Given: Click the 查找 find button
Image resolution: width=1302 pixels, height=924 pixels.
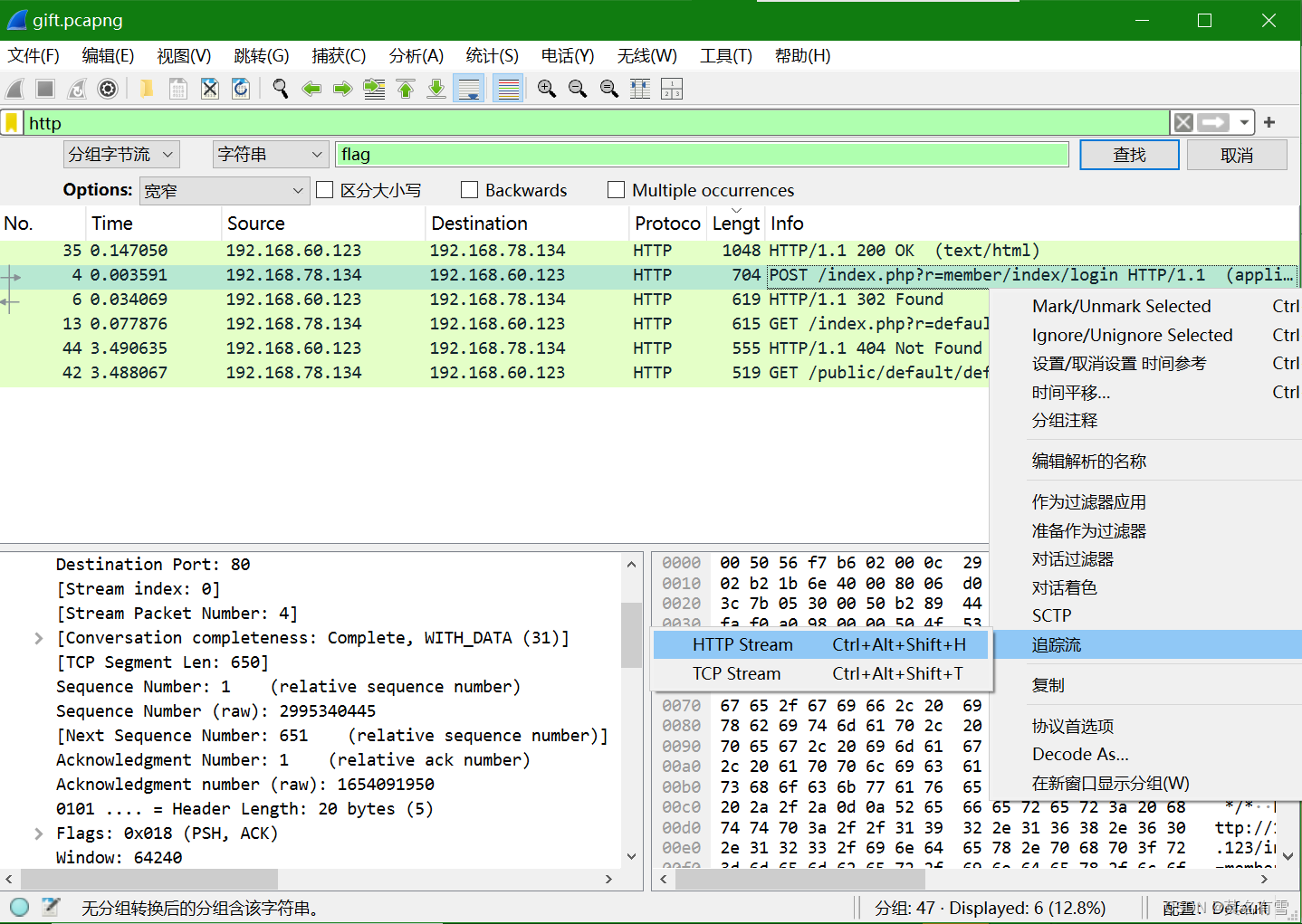Looking at the screenshot, I should (x=1130, y=155).
